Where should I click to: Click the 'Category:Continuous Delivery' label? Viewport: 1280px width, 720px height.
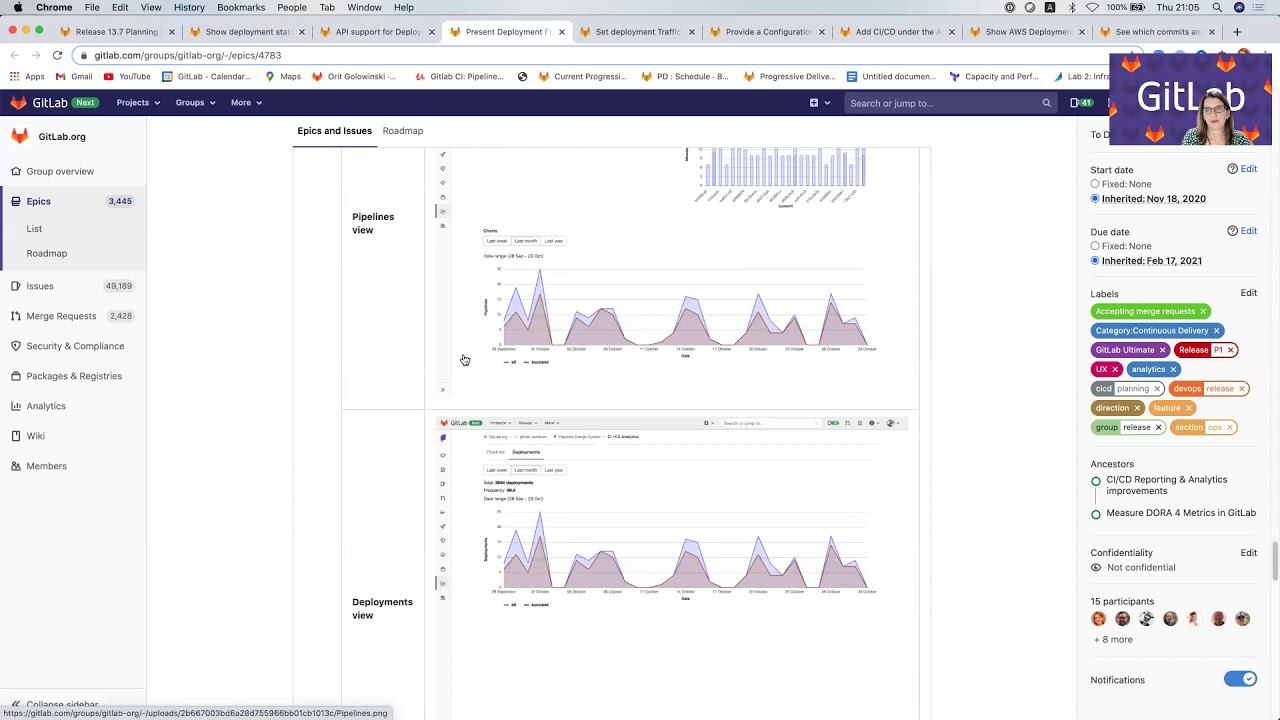(1151, 331)
